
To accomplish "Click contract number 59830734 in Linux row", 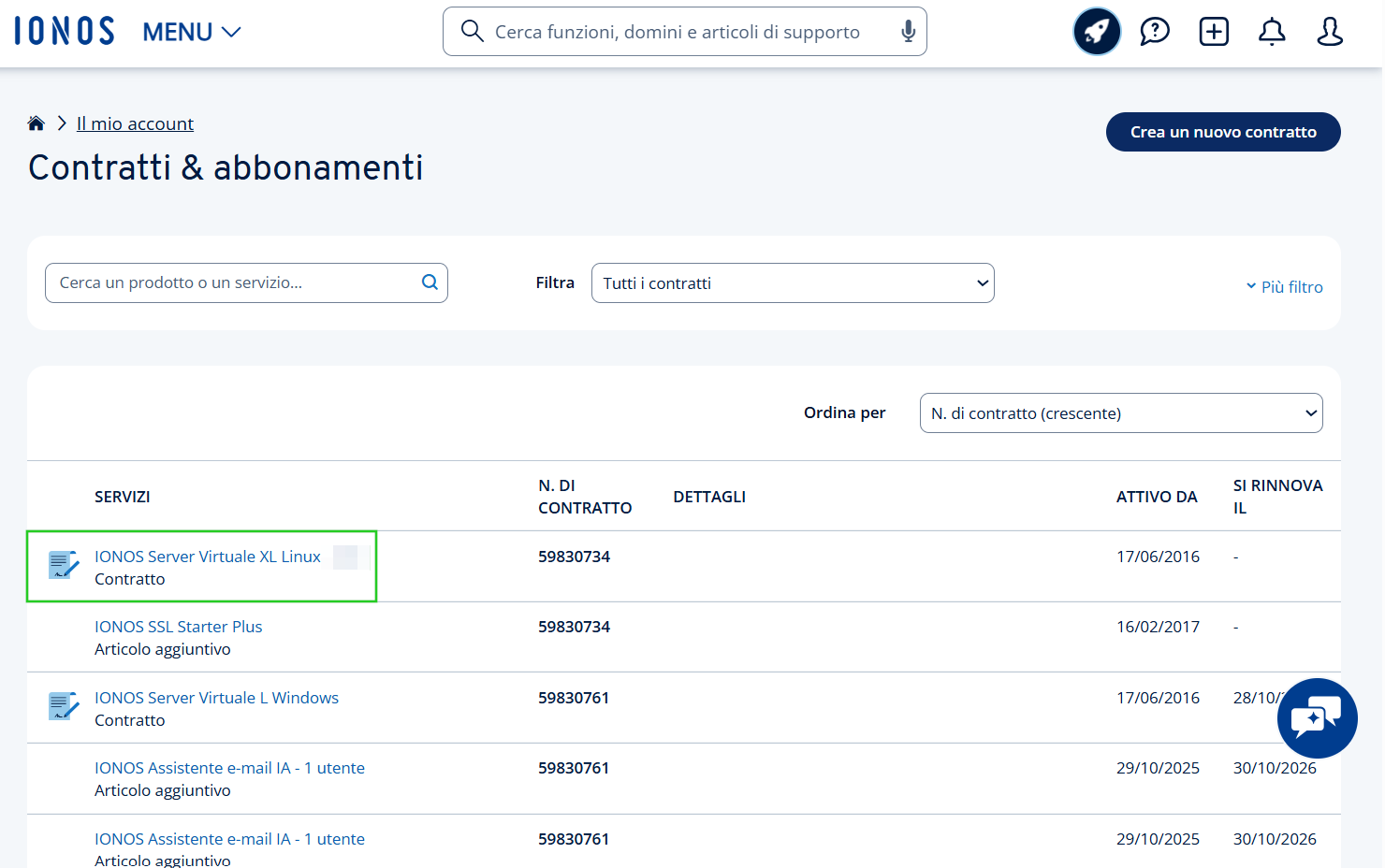I will 574,557.
